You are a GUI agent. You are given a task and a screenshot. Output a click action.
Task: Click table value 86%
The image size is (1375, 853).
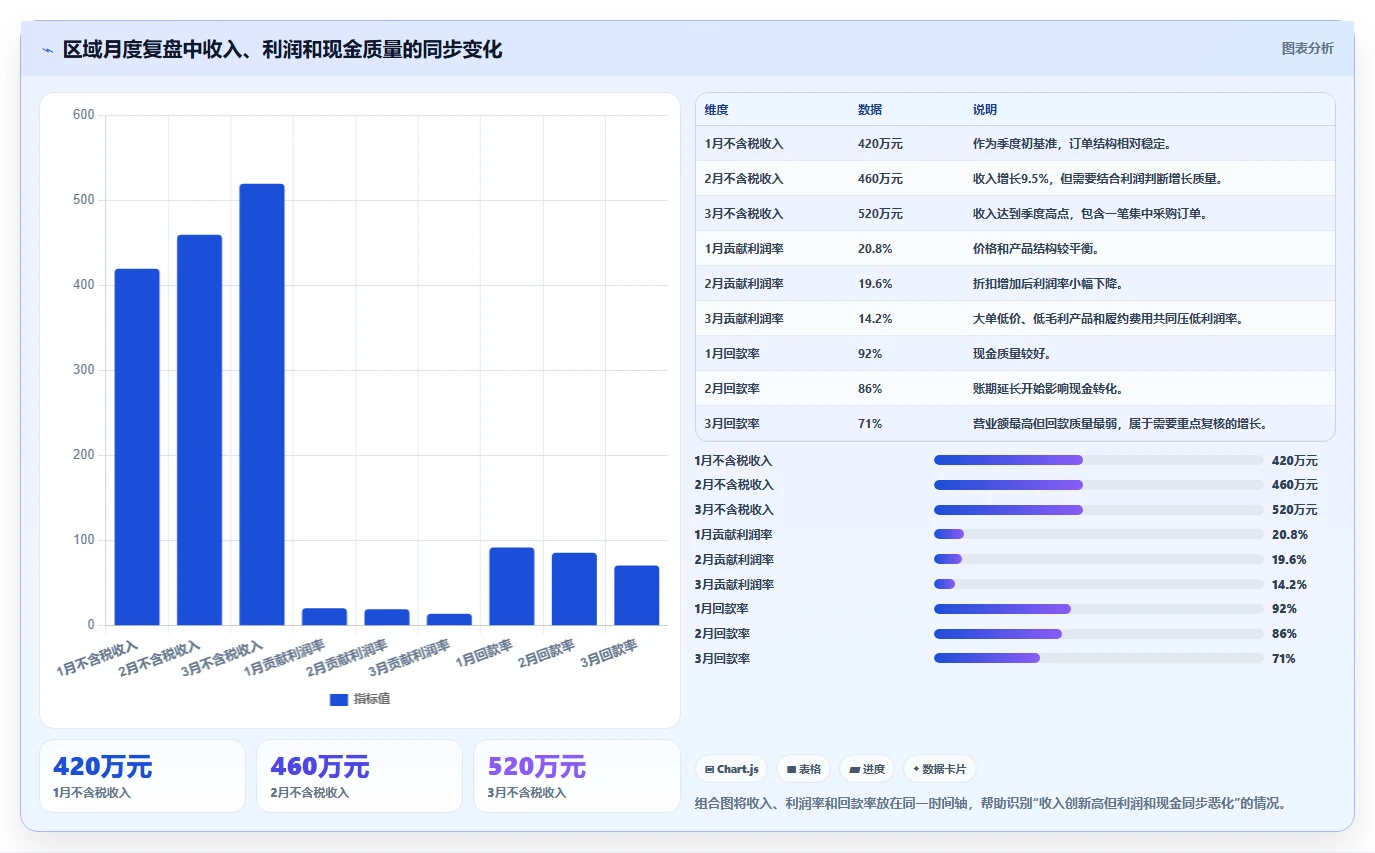(x=870, y=389)
